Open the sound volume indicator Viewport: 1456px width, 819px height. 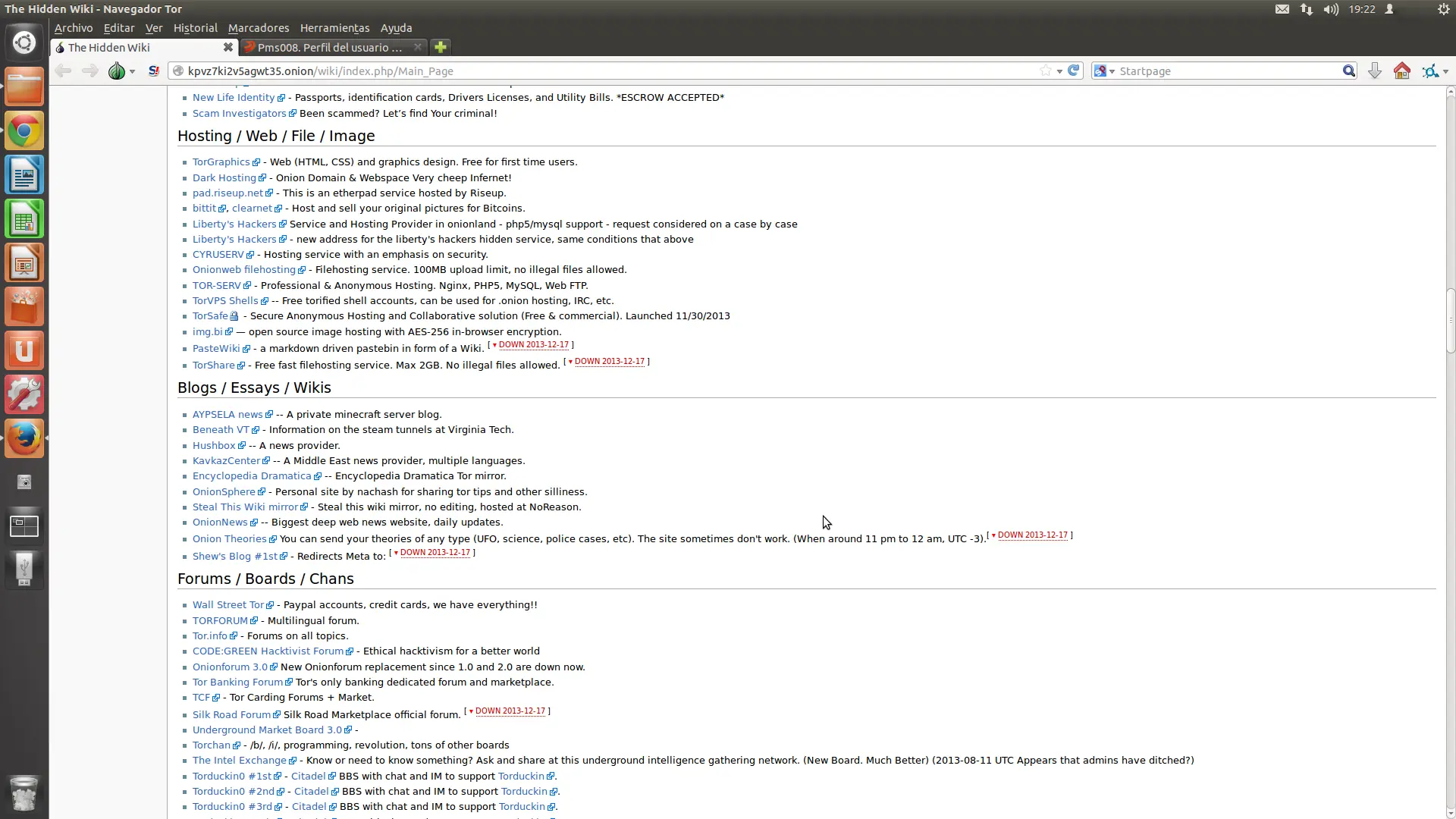(x=1331, y=9)
